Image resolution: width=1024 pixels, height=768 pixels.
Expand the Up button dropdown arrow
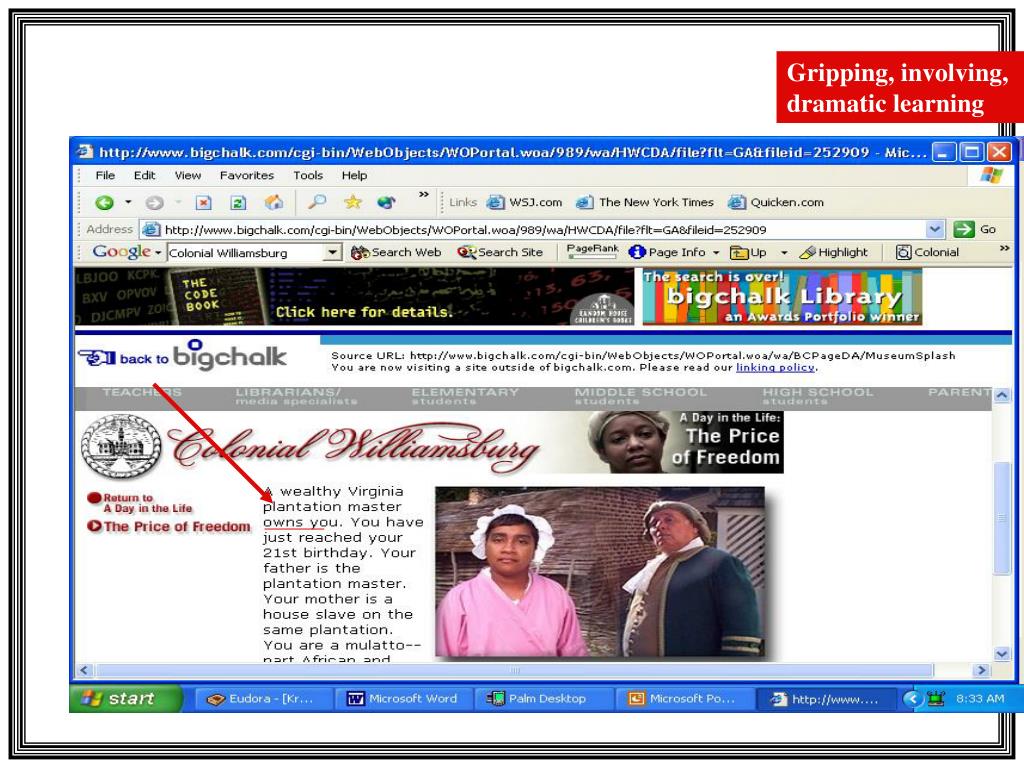[784, 253]
